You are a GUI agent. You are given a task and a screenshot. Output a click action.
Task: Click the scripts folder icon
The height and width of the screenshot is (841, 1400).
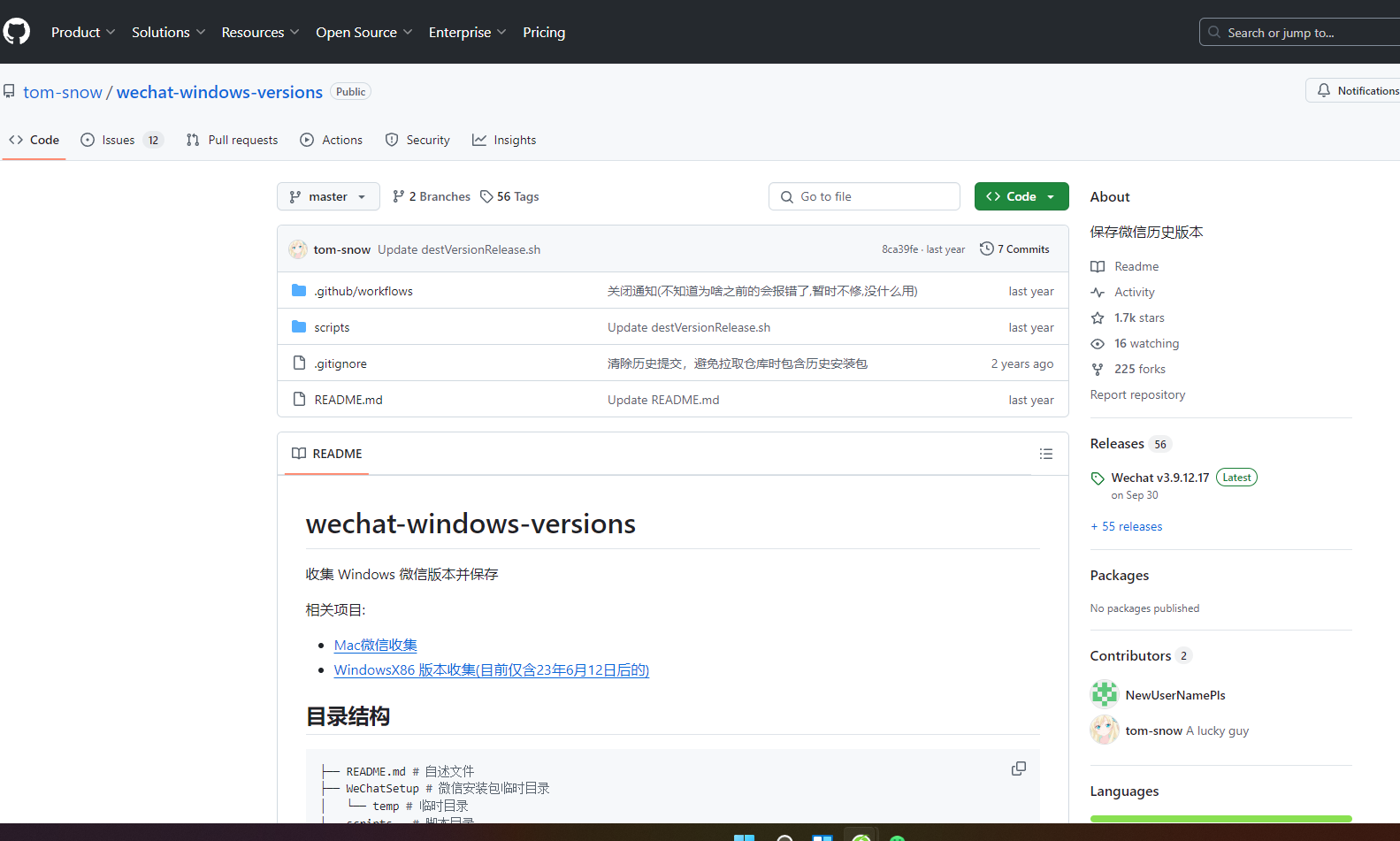click(x=299, y=326)
